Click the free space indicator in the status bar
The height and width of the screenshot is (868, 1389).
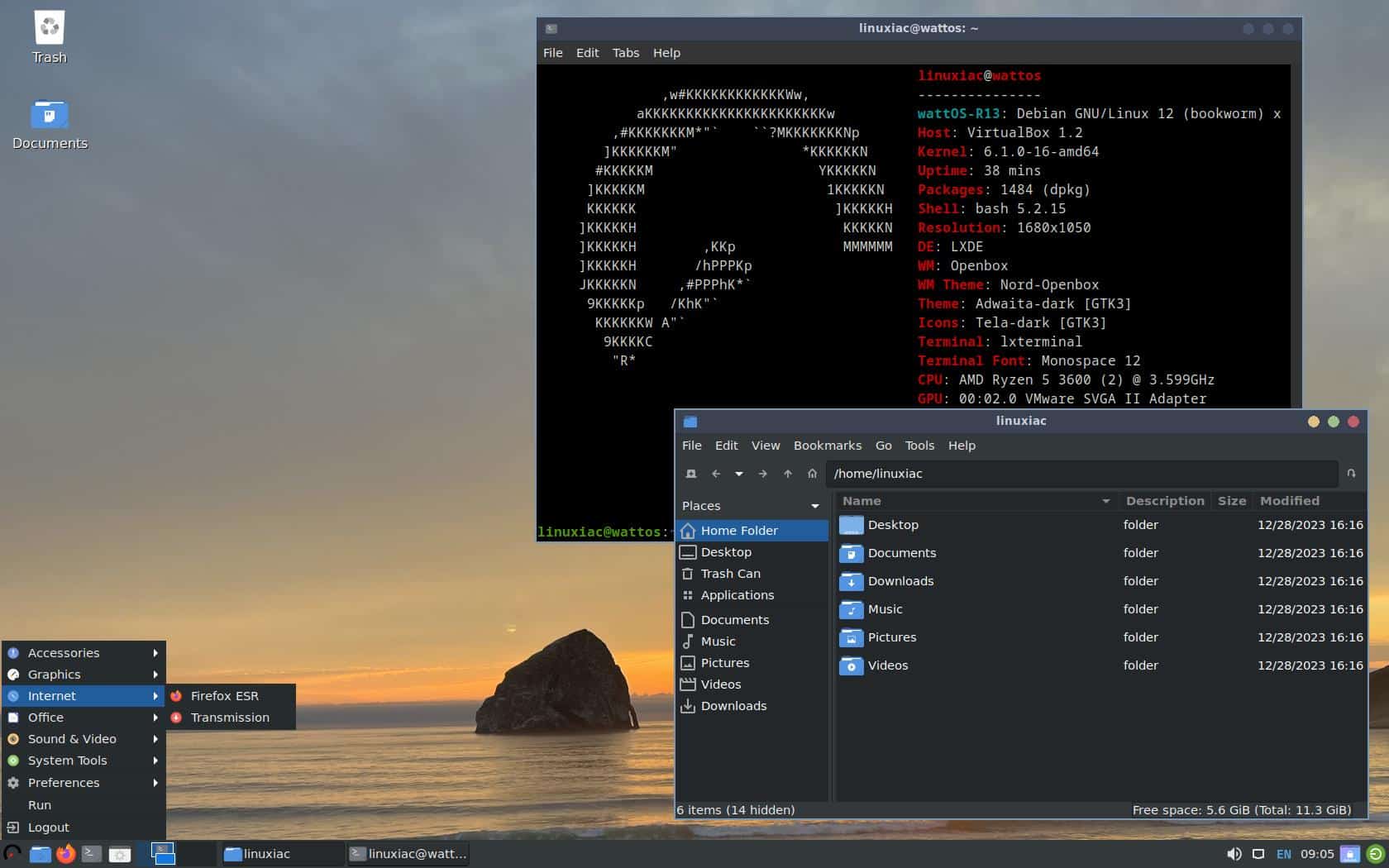[1242, 810]
